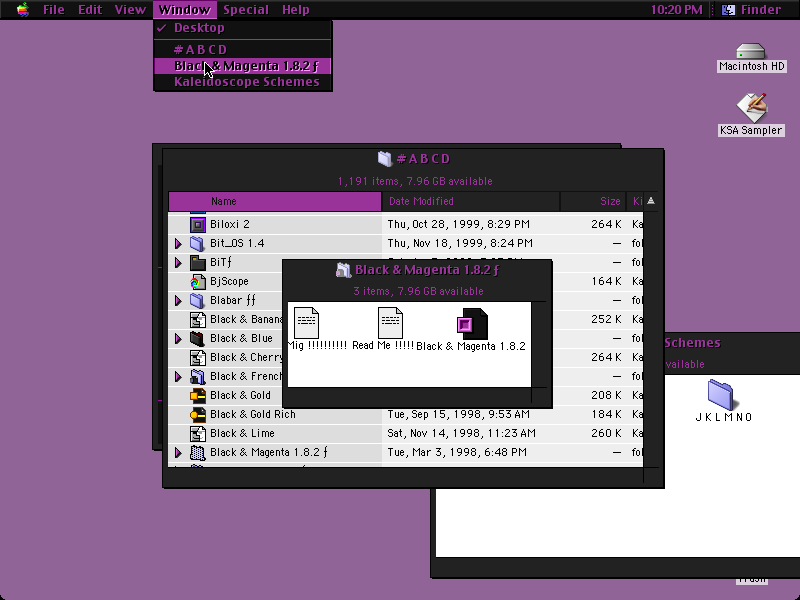Click the Black & Magenta 1.8.2 ƒ row folder icon
The width and height of the screenshot is (800, 600).
197,453
